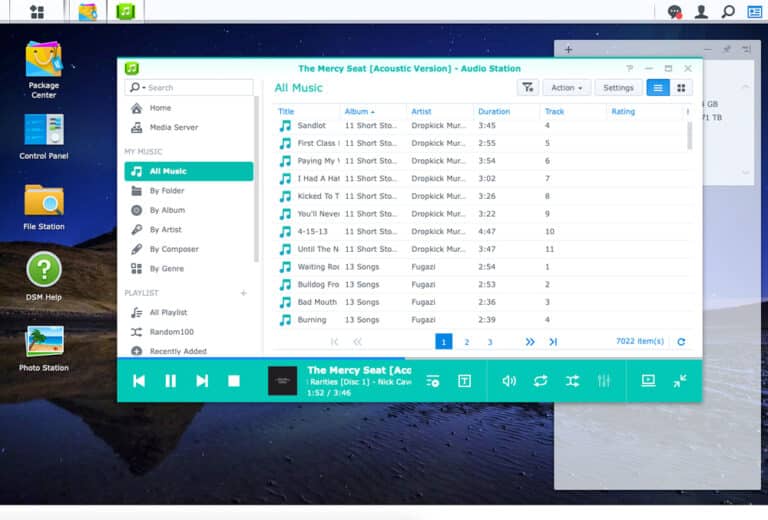Open DSM Help desktop icon

[x=44, y=277]
